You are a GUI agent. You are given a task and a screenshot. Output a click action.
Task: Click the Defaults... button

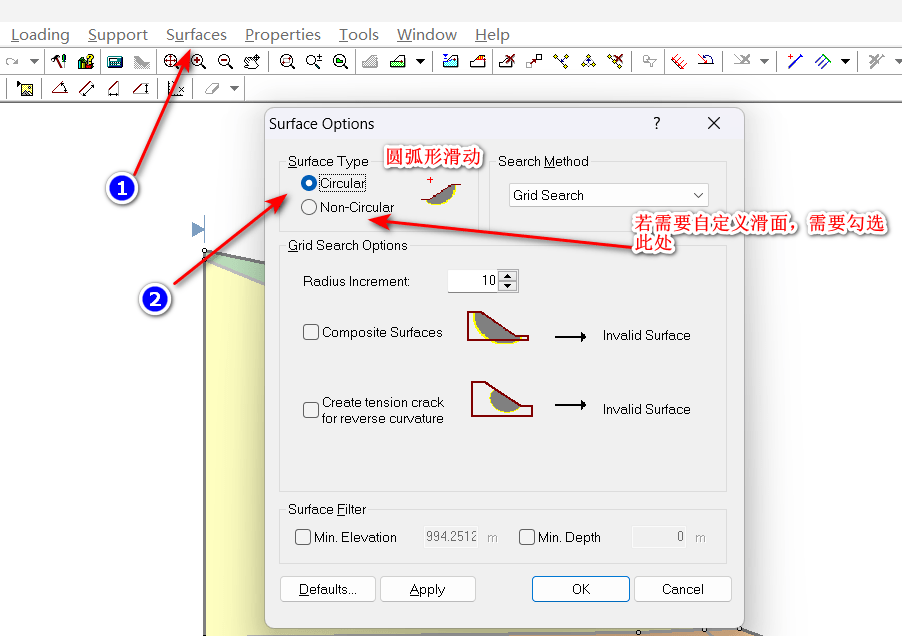[326, 589]
